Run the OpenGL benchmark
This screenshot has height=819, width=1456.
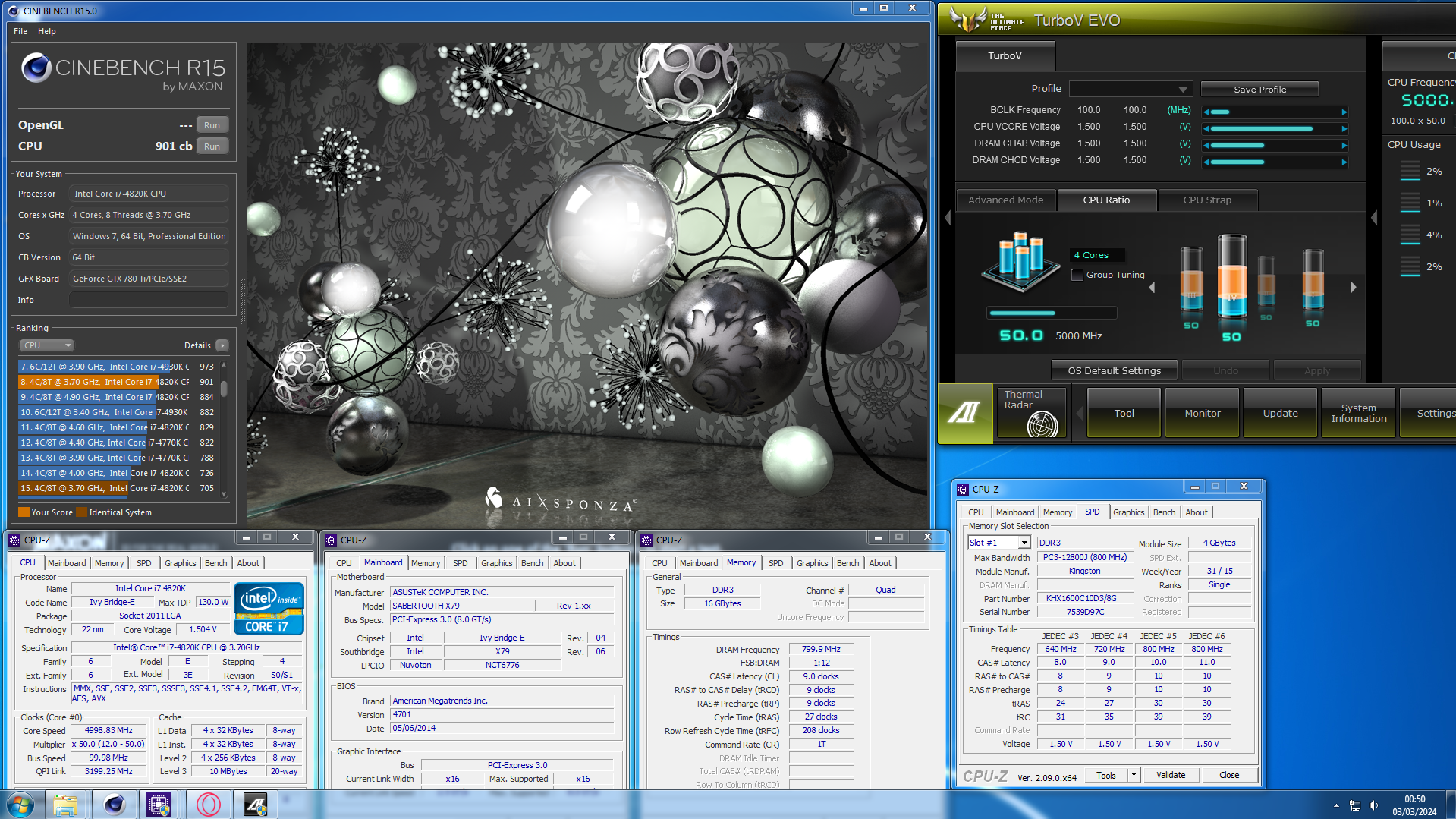212,125
